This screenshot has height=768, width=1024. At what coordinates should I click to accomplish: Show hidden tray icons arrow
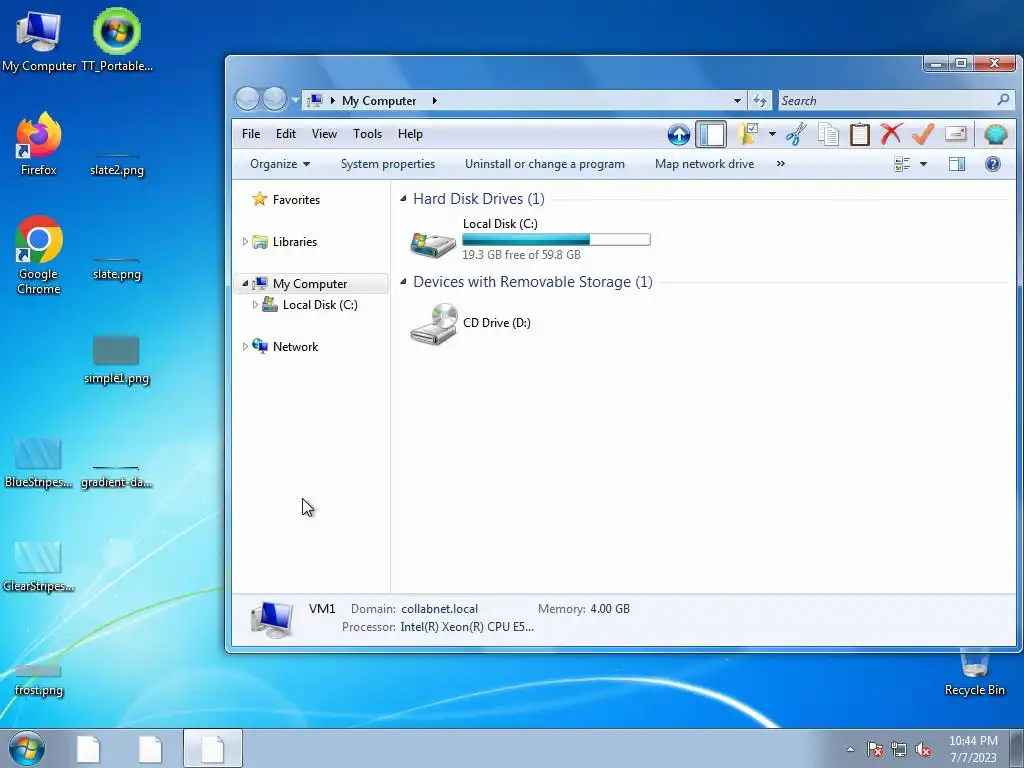click(850, 749)
